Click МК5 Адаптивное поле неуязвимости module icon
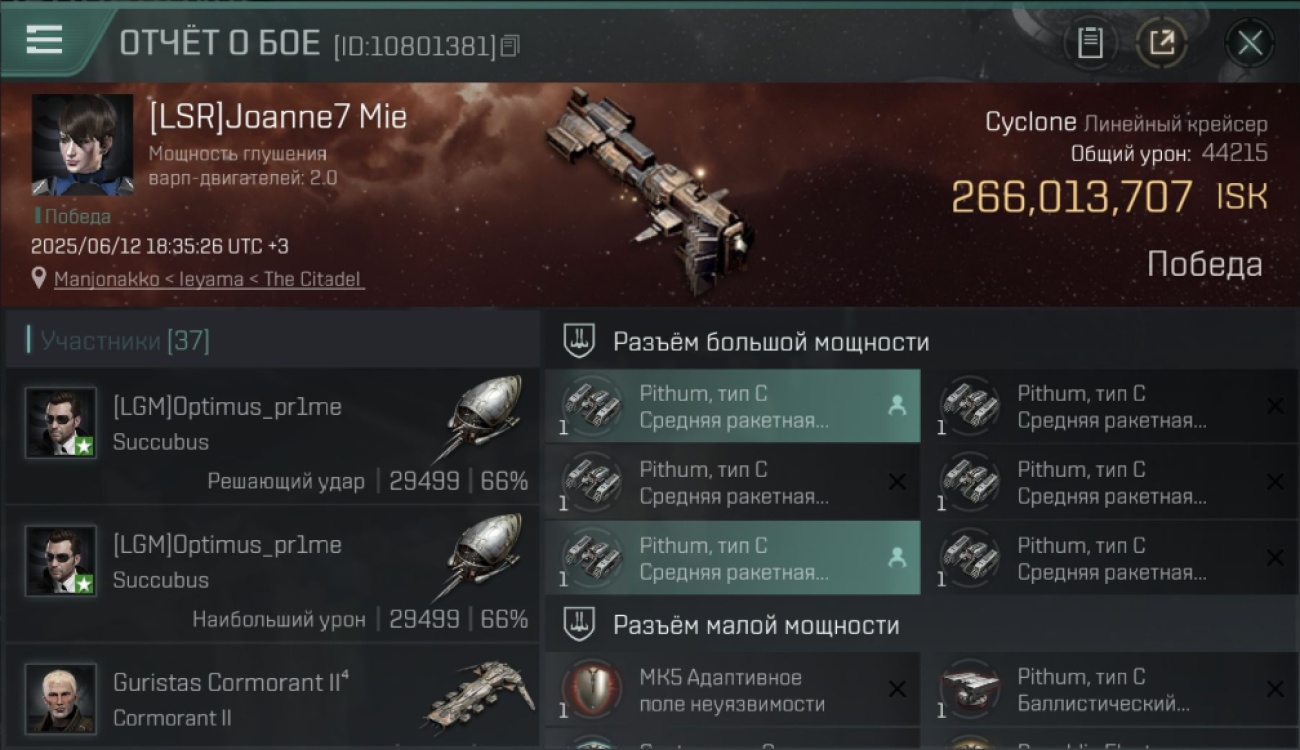The image size is (1300, 750). tap(592, 689)
